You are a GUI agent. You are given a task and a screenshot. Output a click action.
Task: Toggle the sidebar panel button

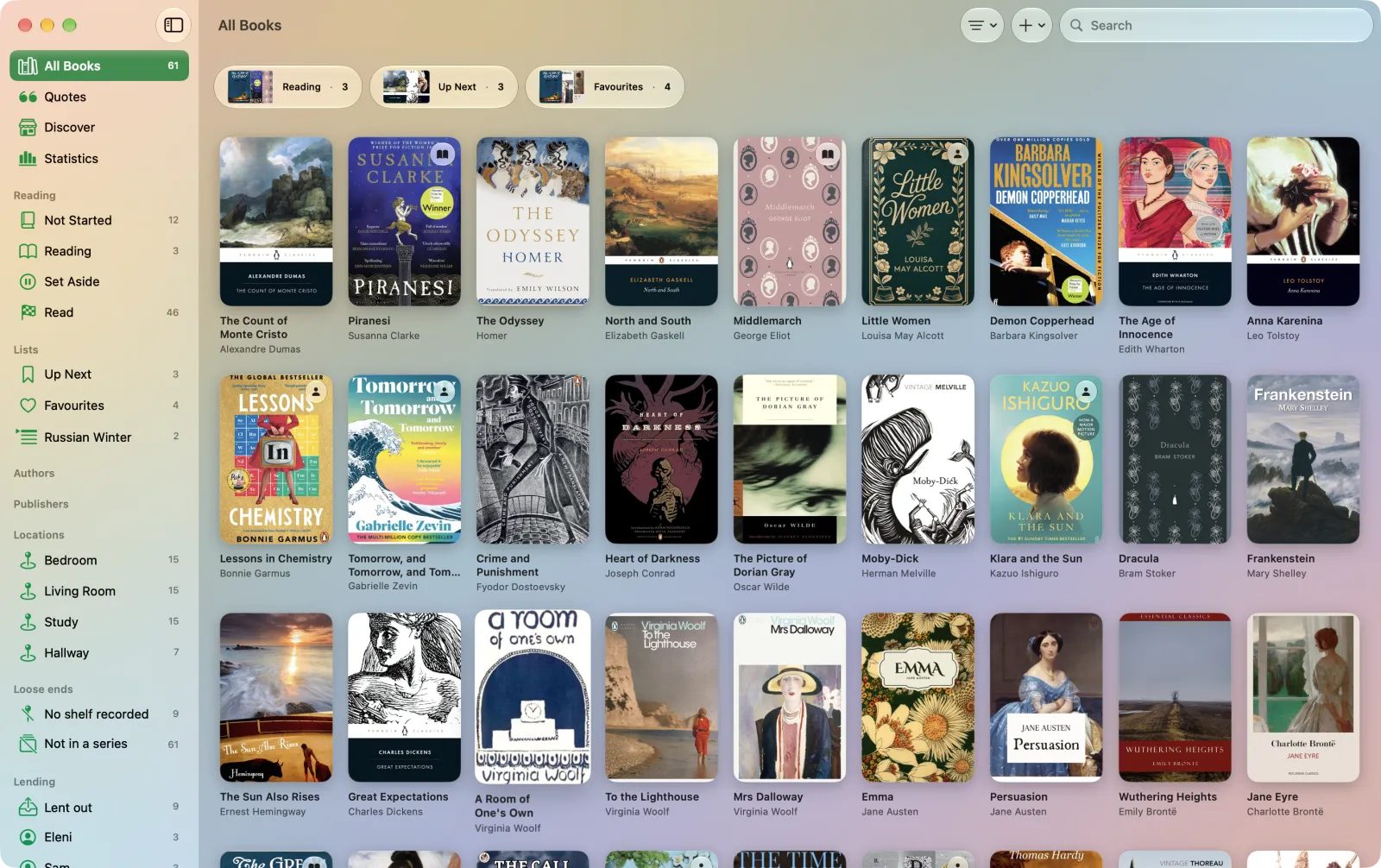click(173, 25)
